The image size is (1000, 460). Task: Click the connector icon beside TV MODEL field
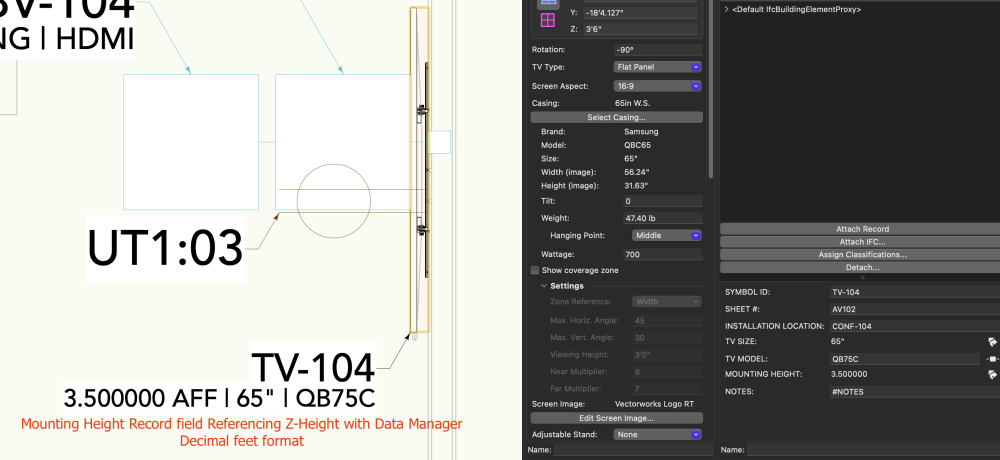coord(992,358)
